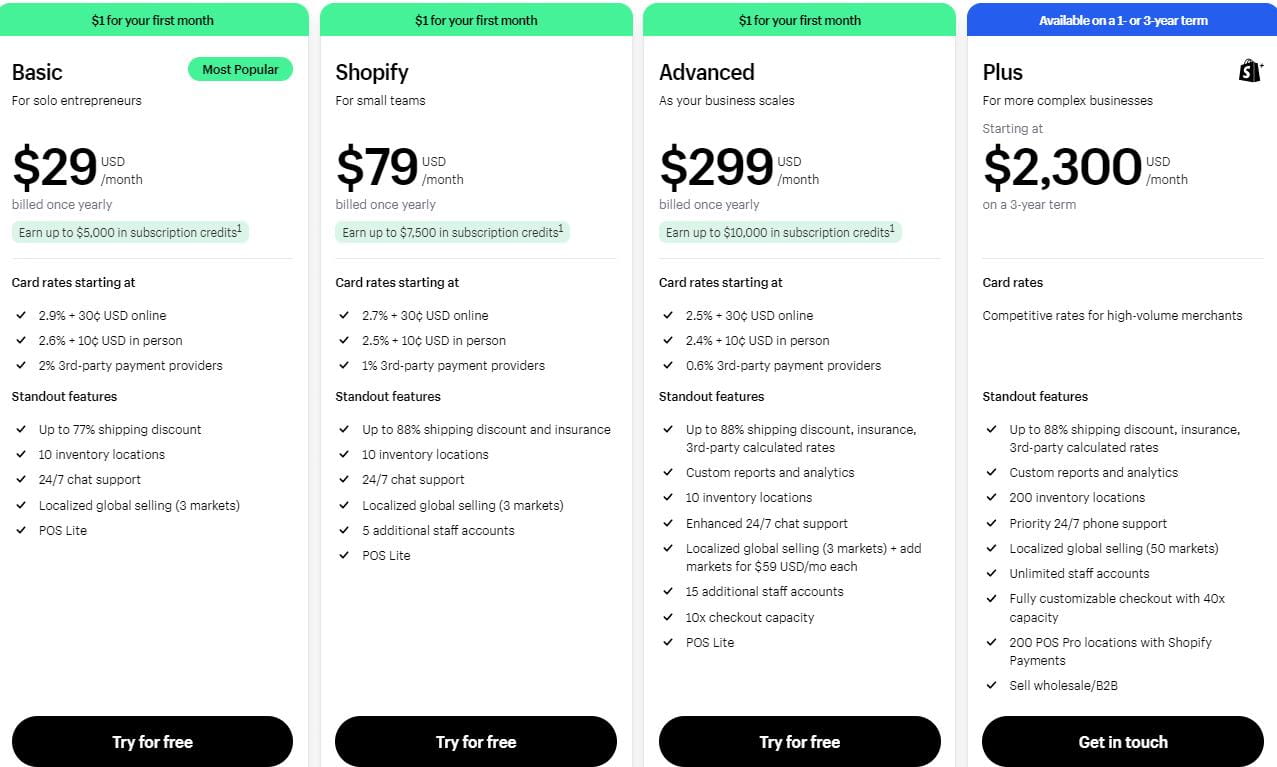The width and height of the screenshot is (1277, 767).
Task: Click checkmark beside 0.6% 3rd-party payment providers
Action: pyautogui.click(x=668, y=365)
